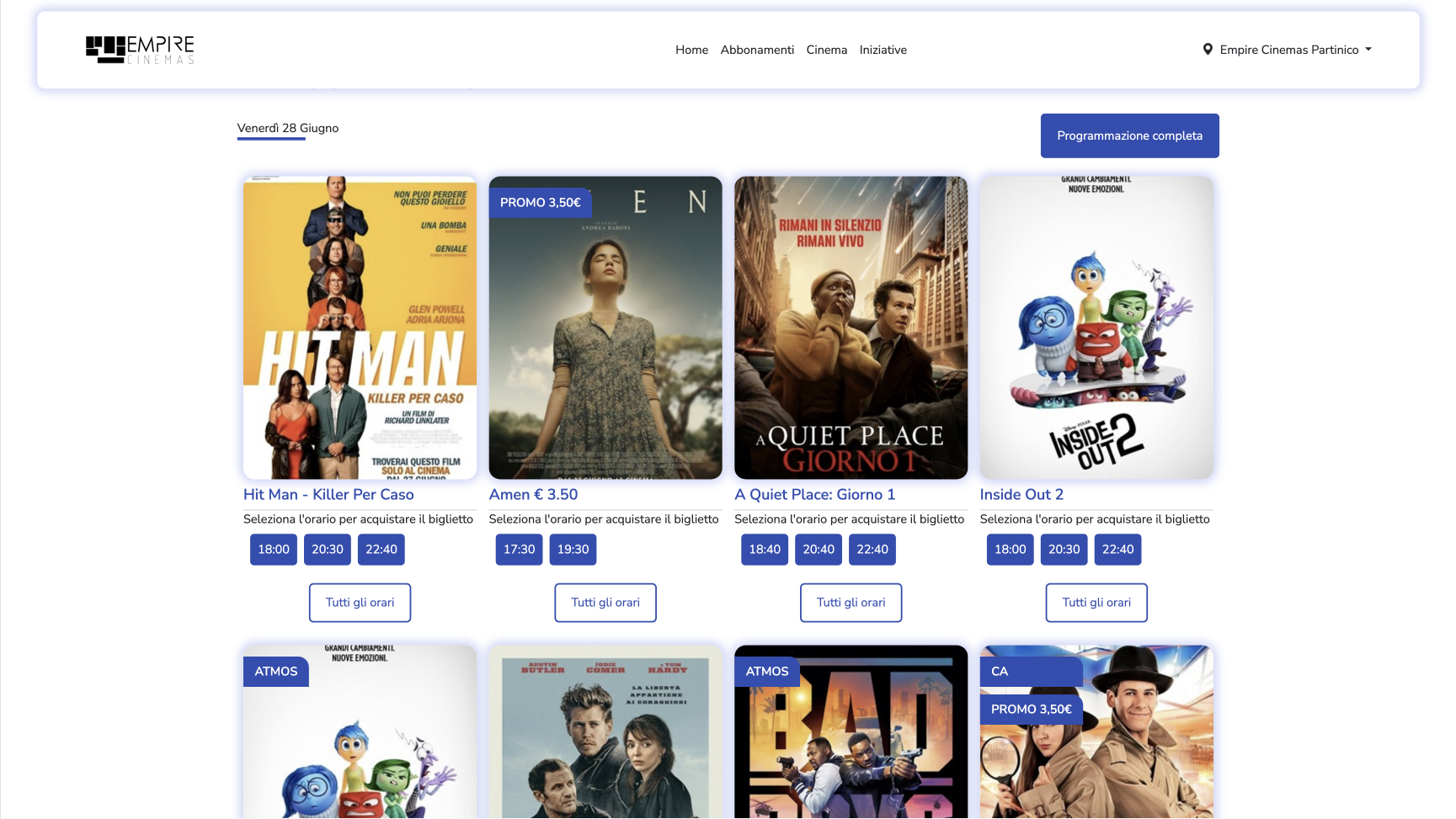Image resolution: width=1456 pixels, height=819 pixels.
Task: Click Programmazione completa button
Action: (x=1129, y=136)
